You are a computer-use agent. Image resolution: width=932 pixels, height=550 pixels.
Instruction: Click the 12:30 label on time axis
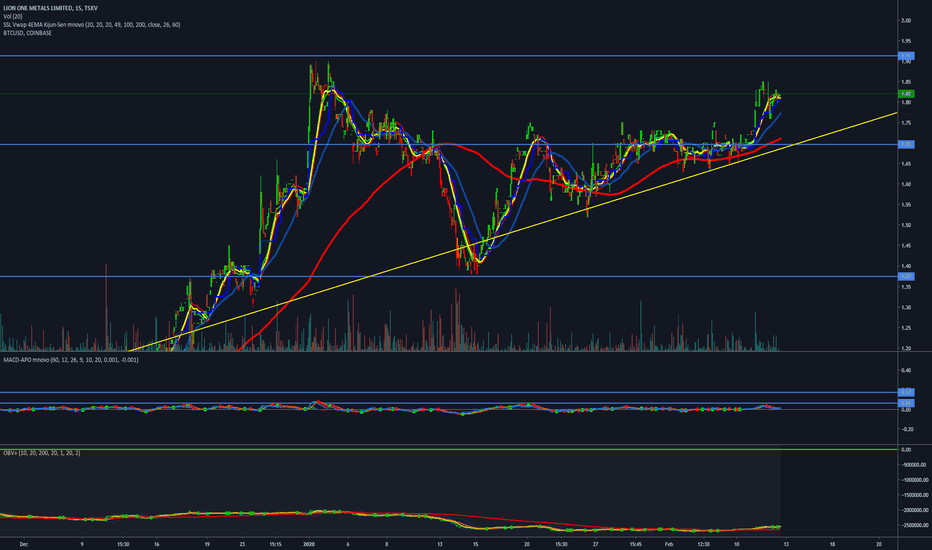tap(703, 544)
